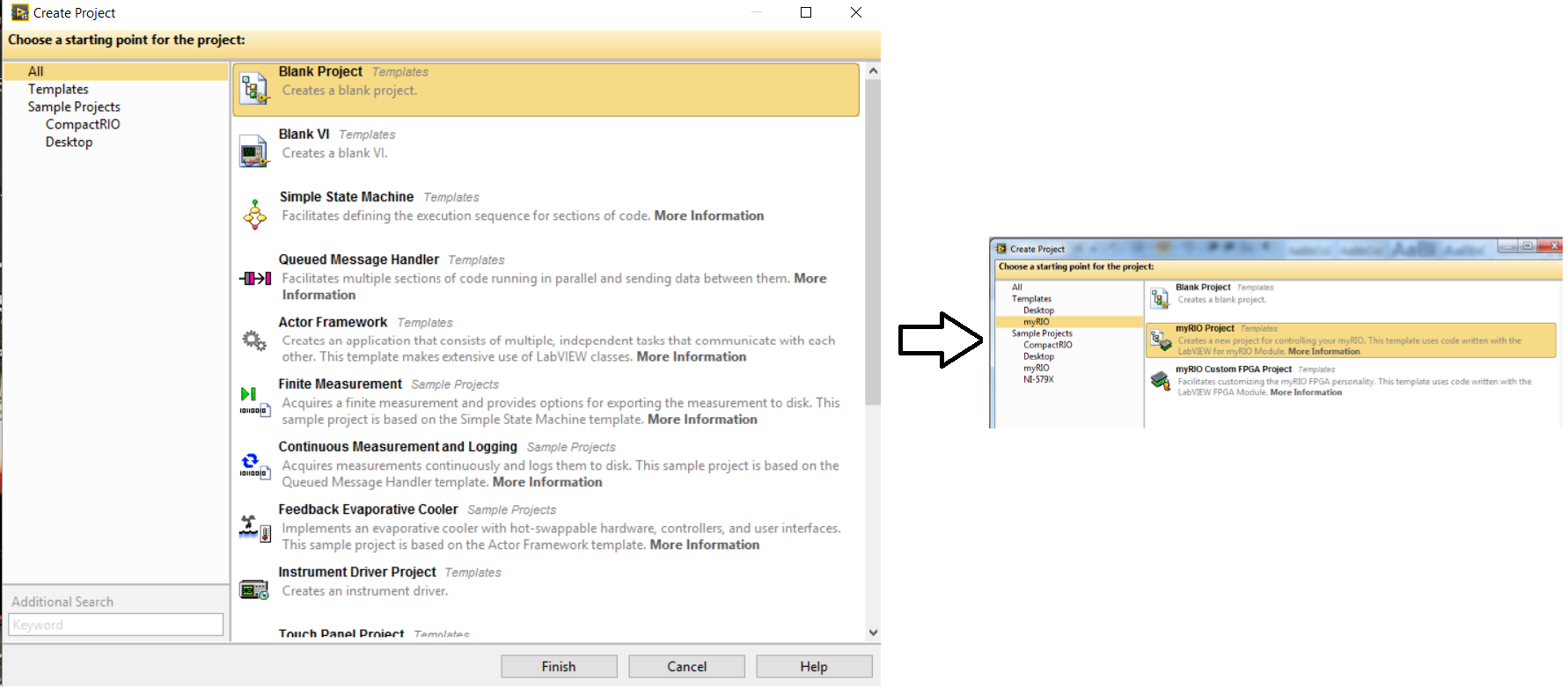
Task: Select Simple State Machine title
Action: tap(346, 196)
